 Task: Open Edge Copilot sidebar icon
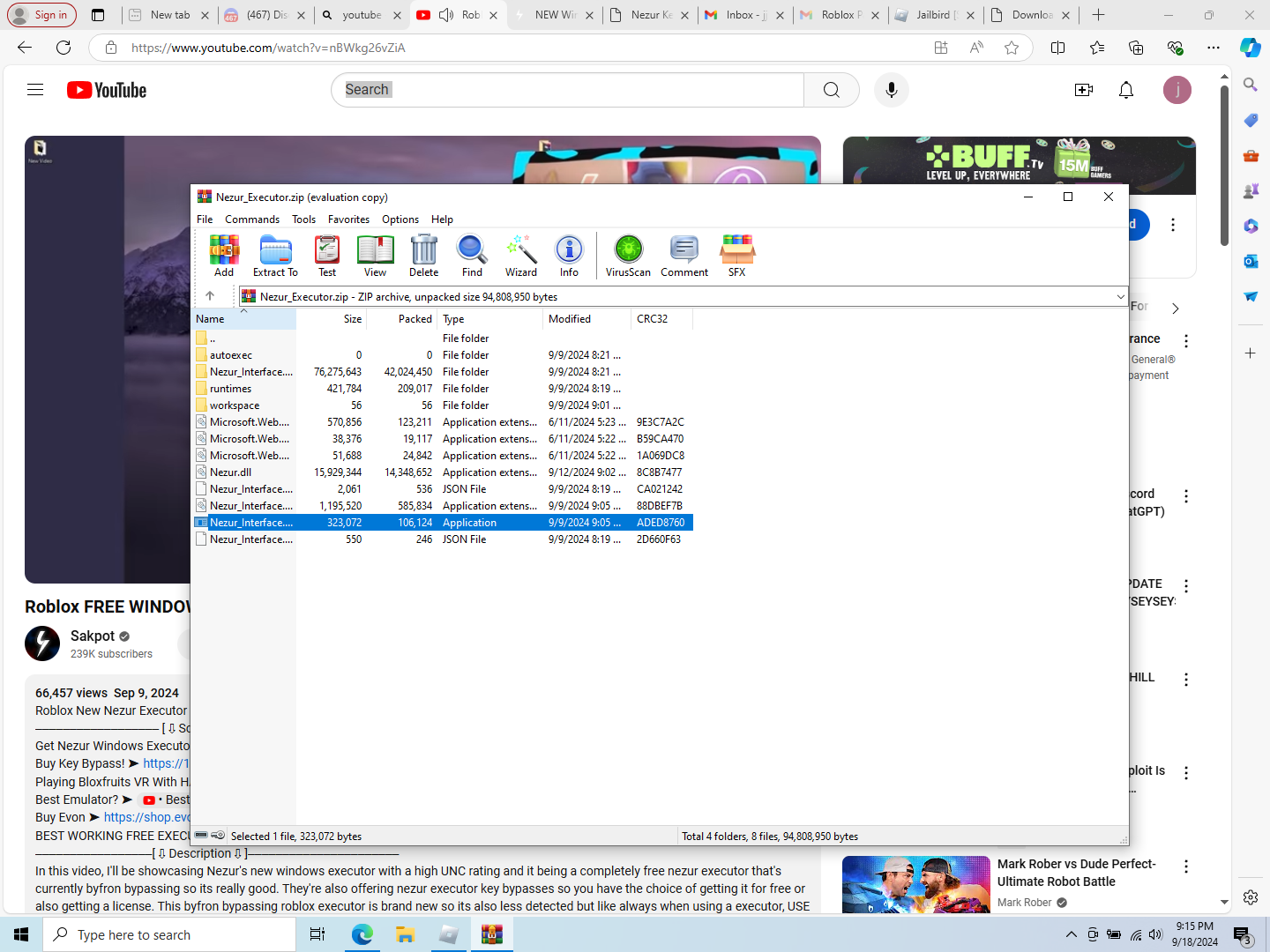tap(1251, 48)
